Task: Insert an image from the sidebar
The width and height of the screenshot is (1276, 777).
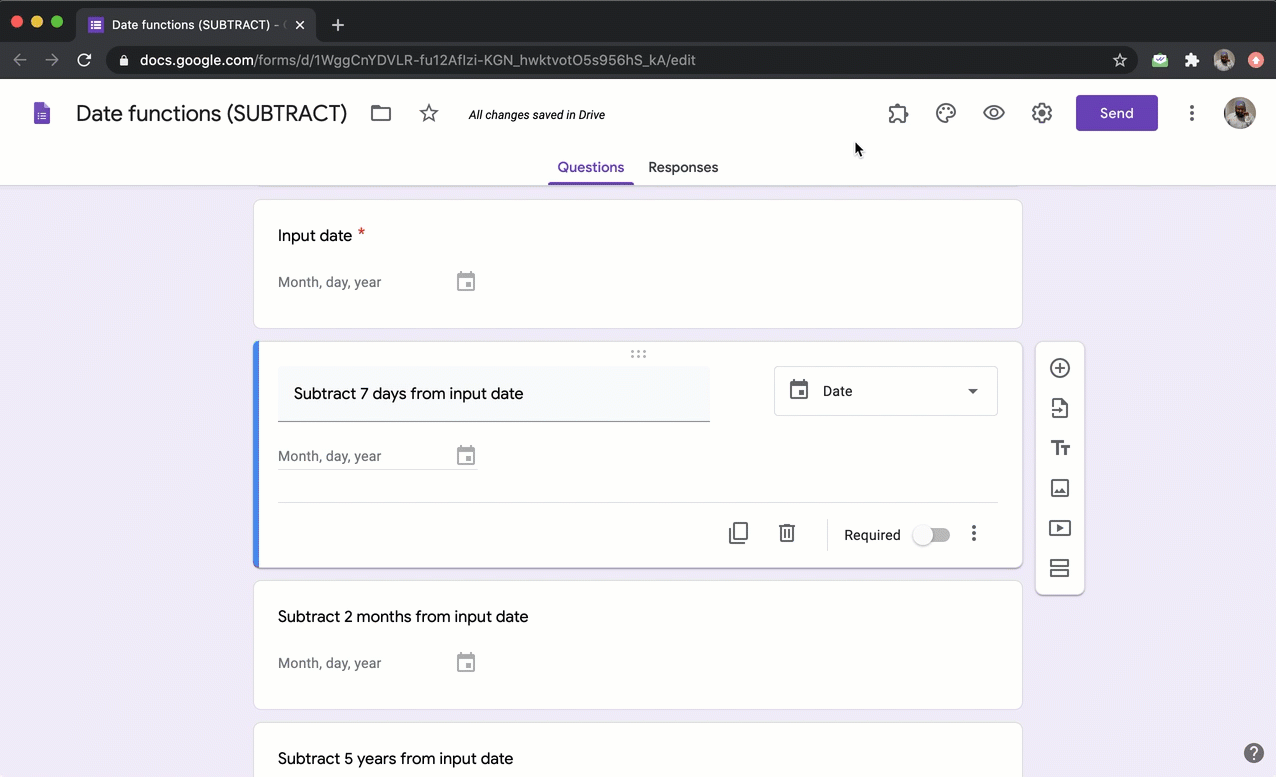Action: [x=1060, y=488]
